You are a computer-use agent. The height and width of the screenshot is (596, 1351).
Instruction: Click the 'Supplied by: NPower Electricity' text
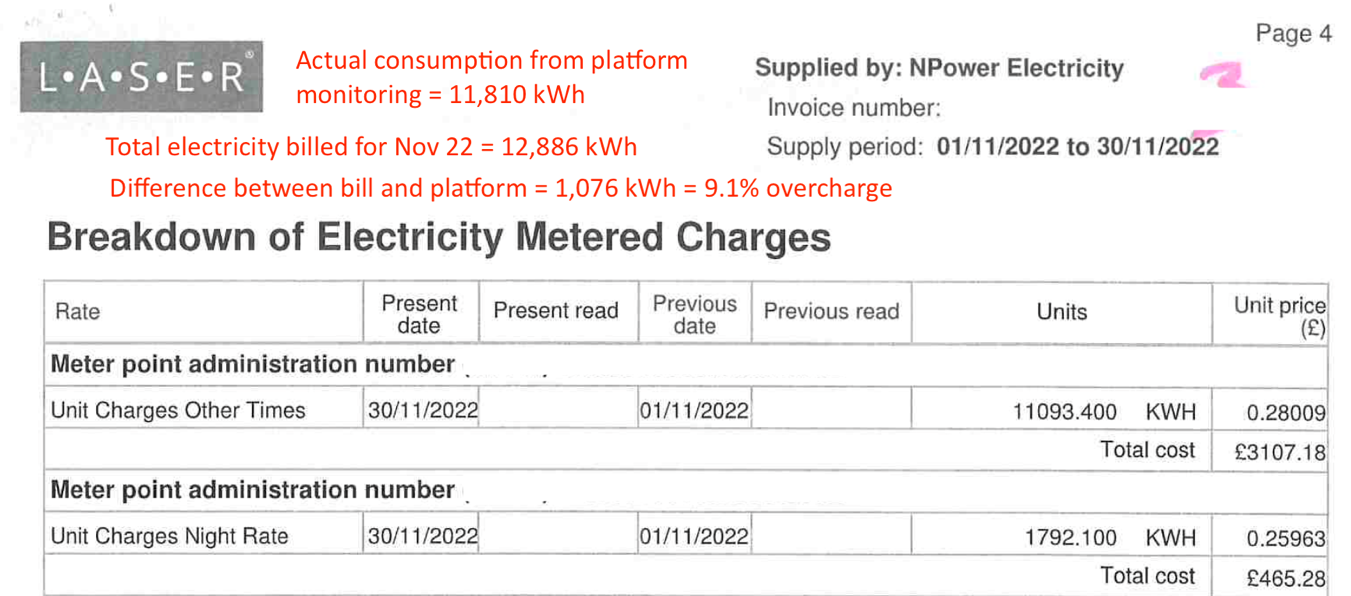coord(938,69)
